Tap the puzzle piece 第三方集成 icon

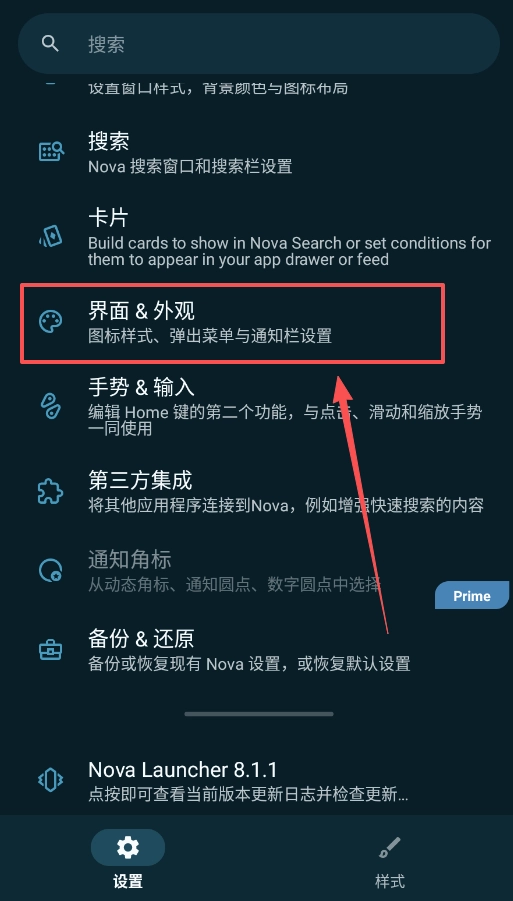pyautogui.click(x=51, y=492)
